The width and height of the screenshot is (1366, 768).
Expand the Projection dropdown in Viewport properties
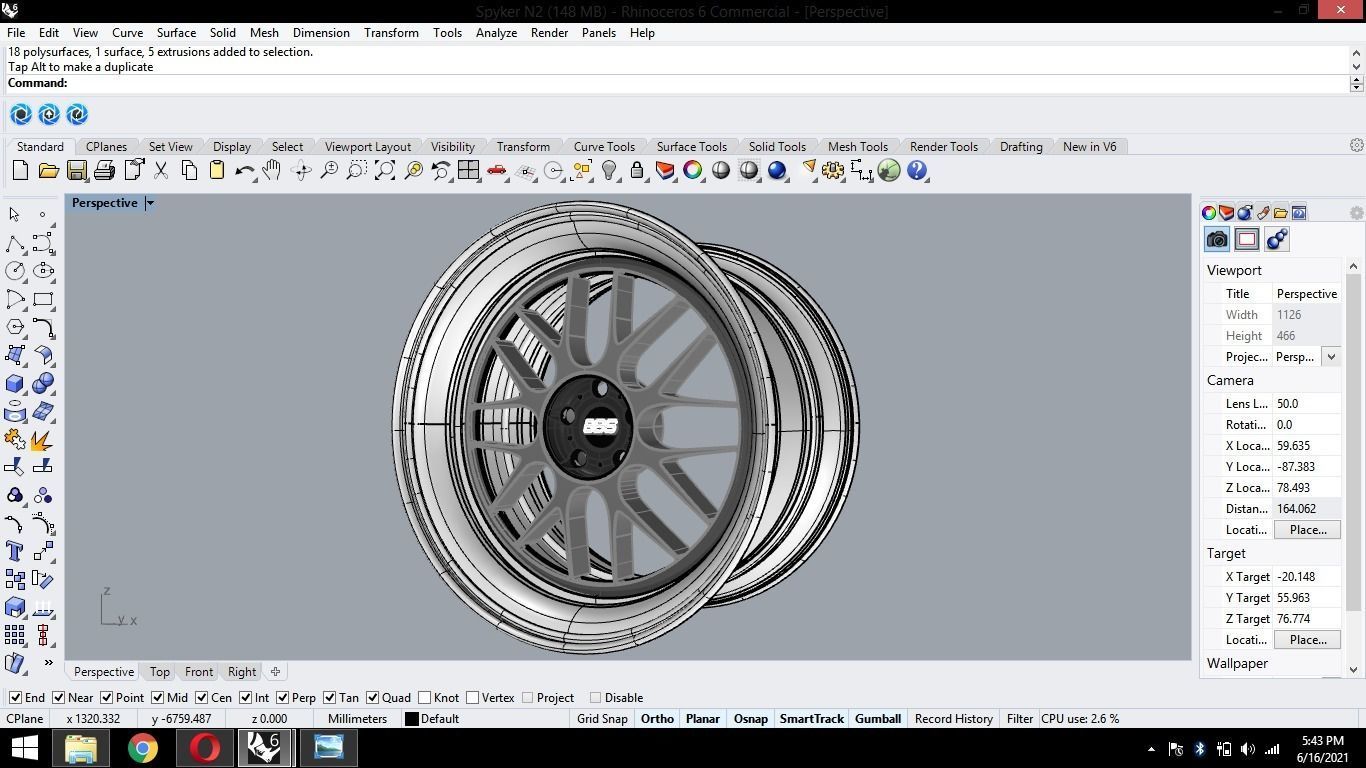[x=1331, y=357]
